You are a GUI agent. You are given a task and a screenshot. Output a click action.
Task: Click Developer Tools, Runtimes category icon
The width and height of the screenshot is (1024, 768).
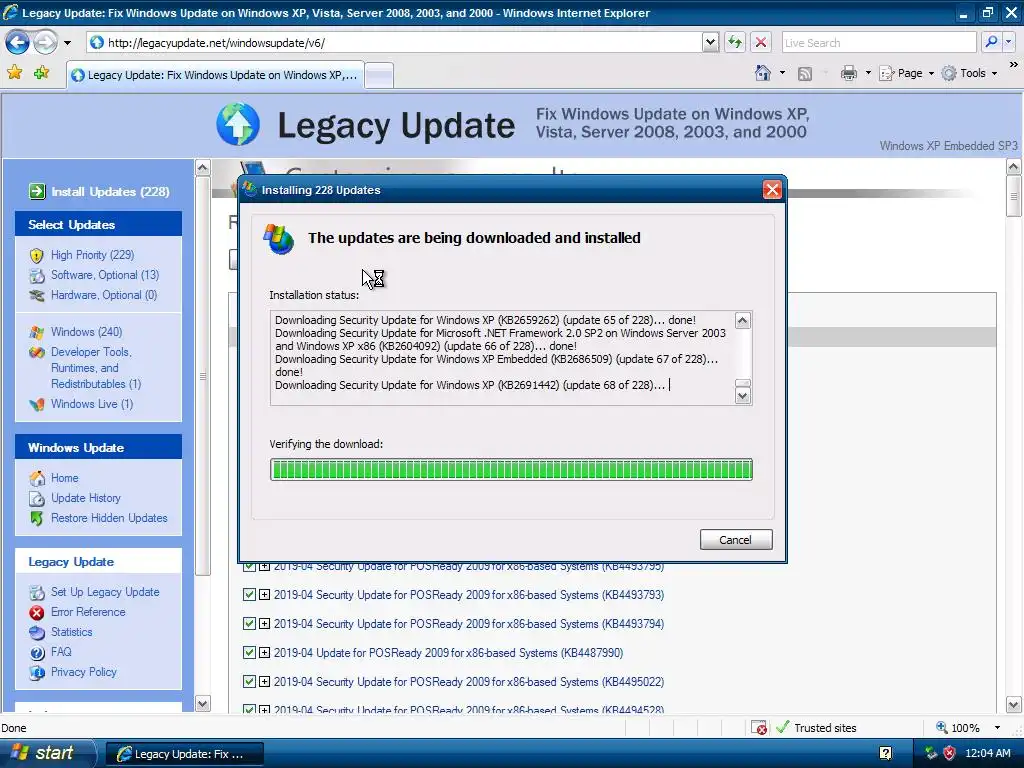(37, 353)
